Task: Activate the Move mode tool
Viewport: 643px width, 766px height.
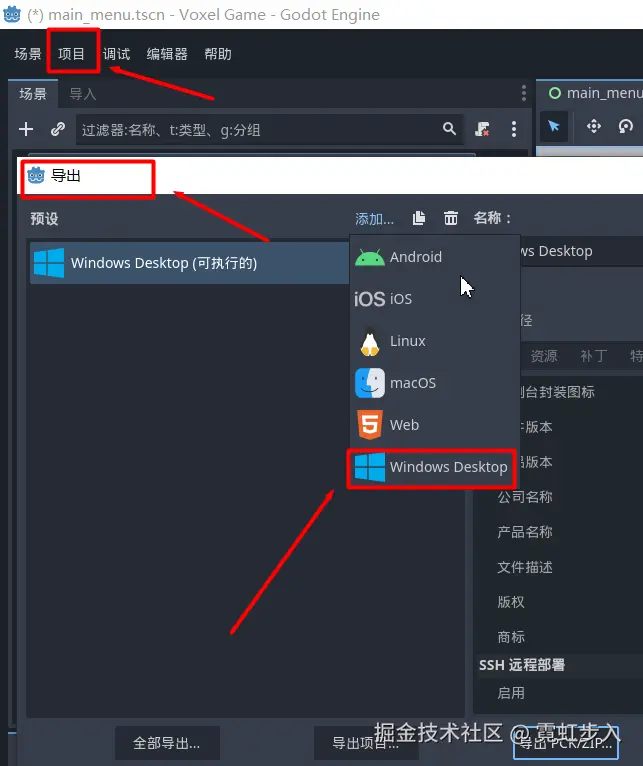Action: coord(594,127)
